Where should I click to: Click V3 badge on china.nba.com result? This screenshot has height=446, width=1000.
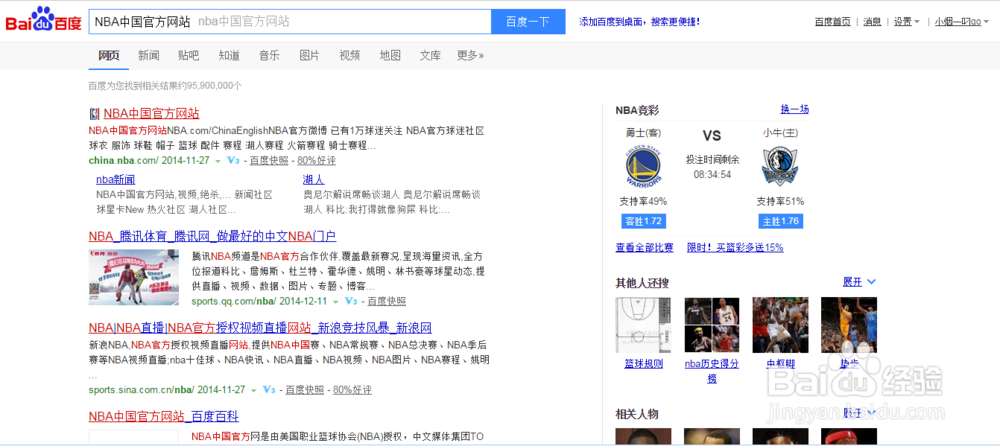[233, 161]
